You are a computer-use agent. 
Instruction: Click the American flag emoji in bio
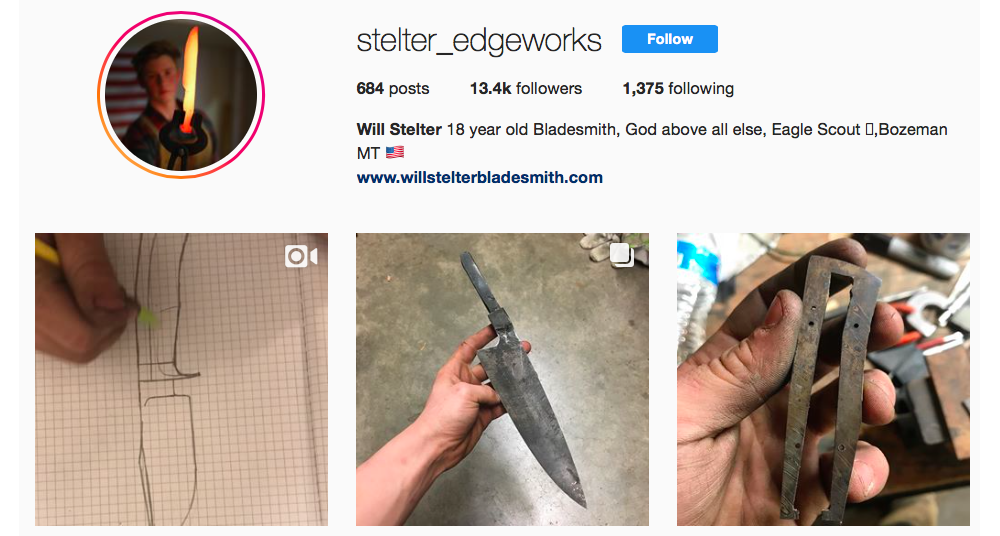(395, 153)
